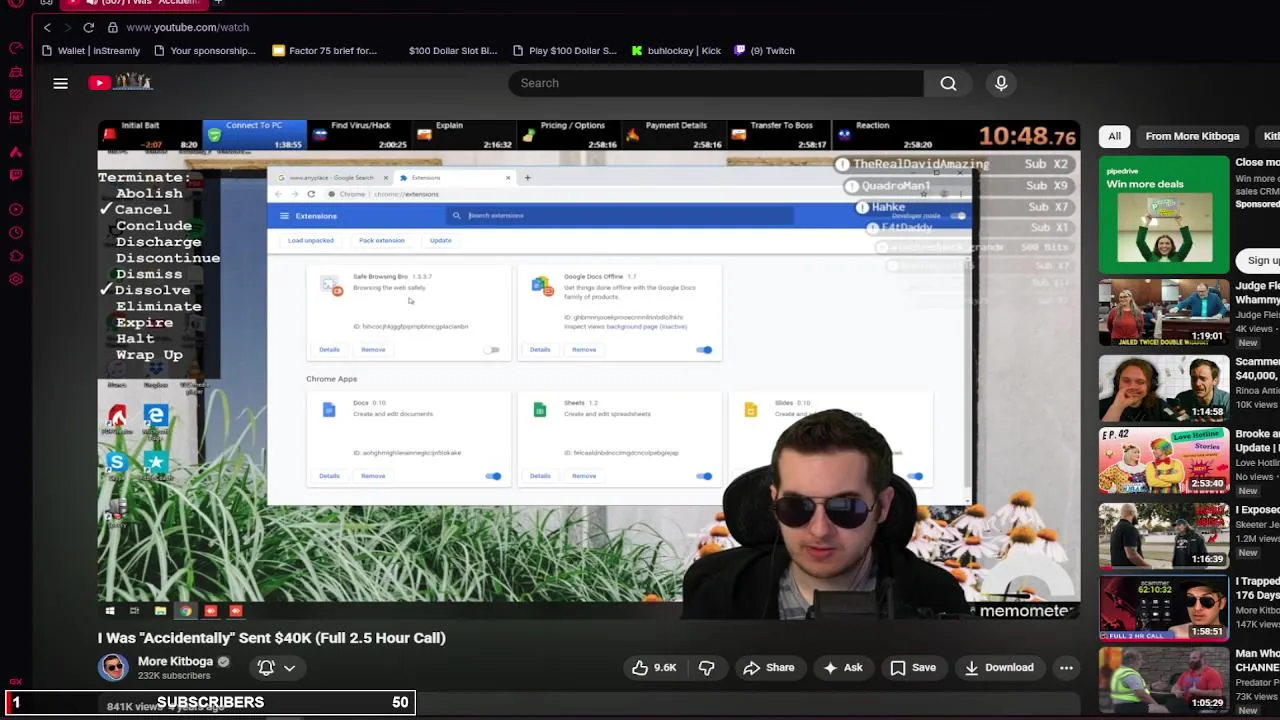
Task: Click the Ask button
Action: coord(842,667)
